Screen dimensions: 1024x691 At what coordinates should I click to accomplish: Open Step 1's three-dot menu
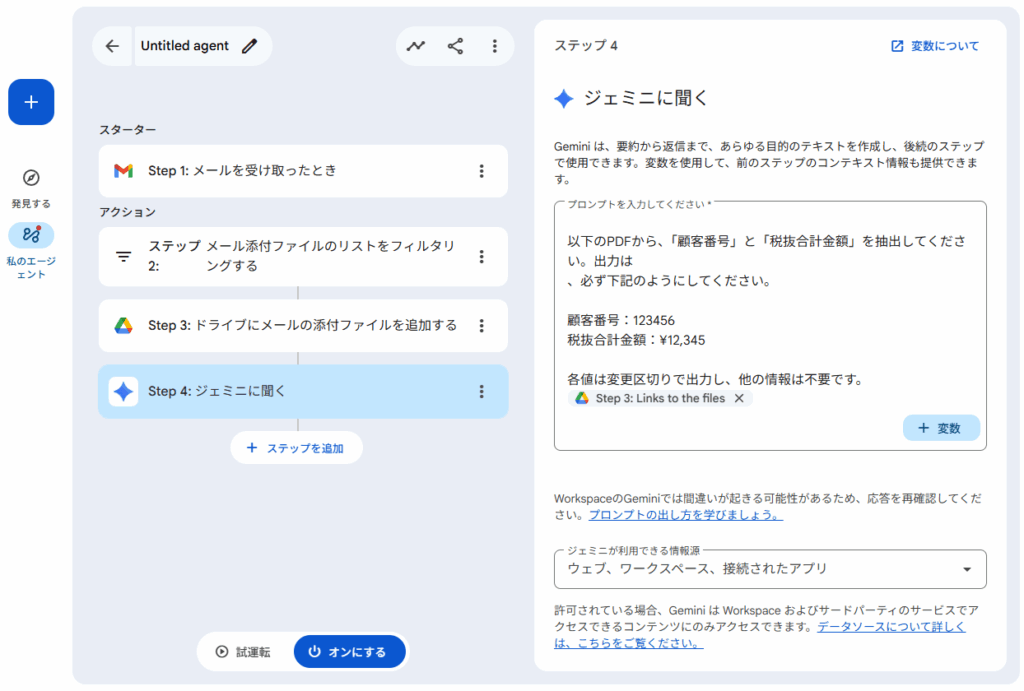click(x=483, y=171)
